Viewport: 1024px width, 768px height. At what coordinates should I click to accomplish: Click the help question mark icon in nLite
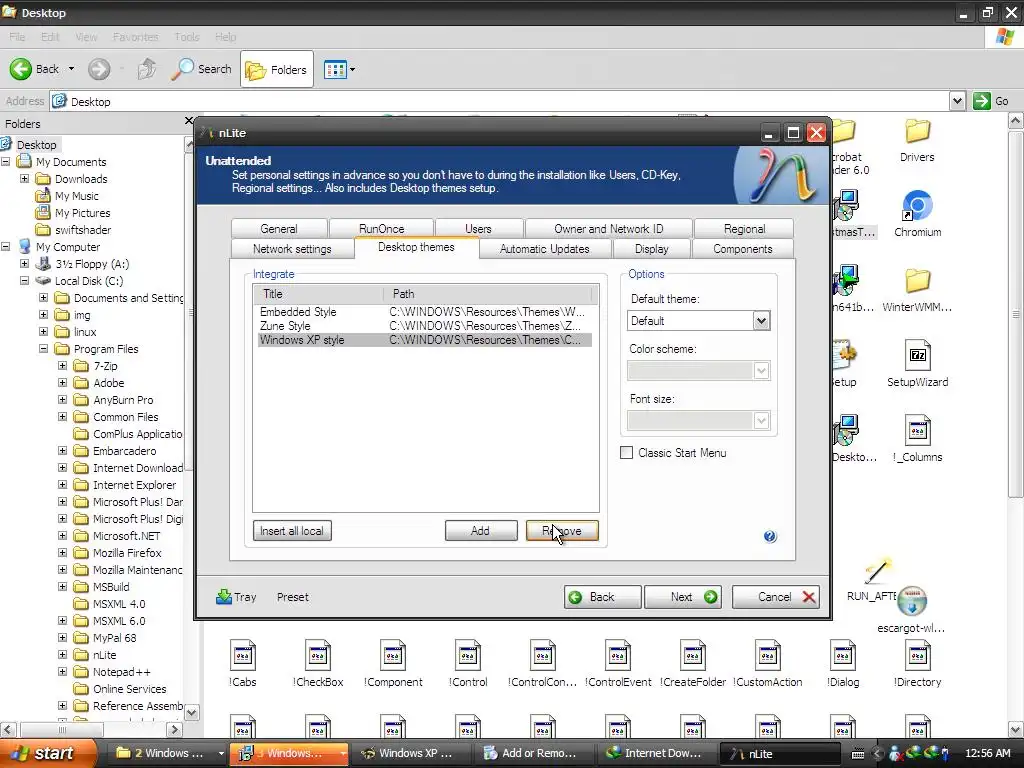(770, 536)
